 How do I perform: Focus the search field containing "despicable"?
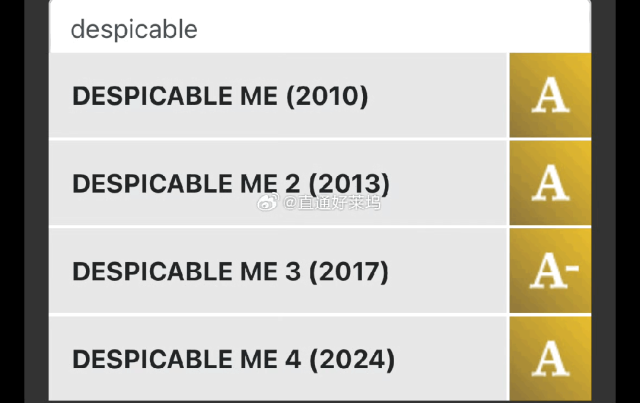point(300,29)
